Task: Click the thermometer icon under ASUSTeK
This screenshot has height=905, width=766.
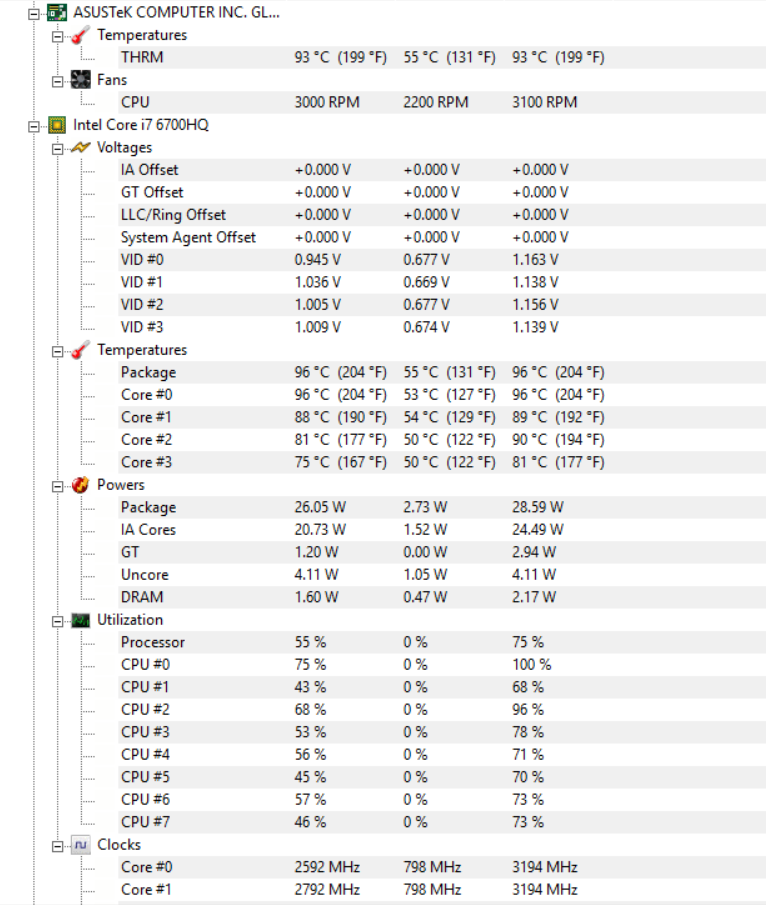Action: point(81,35)
